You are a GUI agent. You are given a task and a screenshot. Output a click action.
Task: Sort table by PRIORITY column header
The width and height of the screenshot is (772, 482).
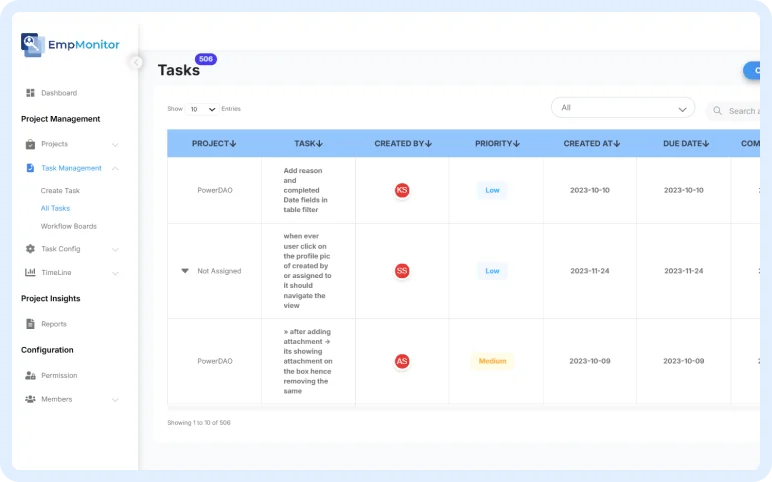click(496, 144)
